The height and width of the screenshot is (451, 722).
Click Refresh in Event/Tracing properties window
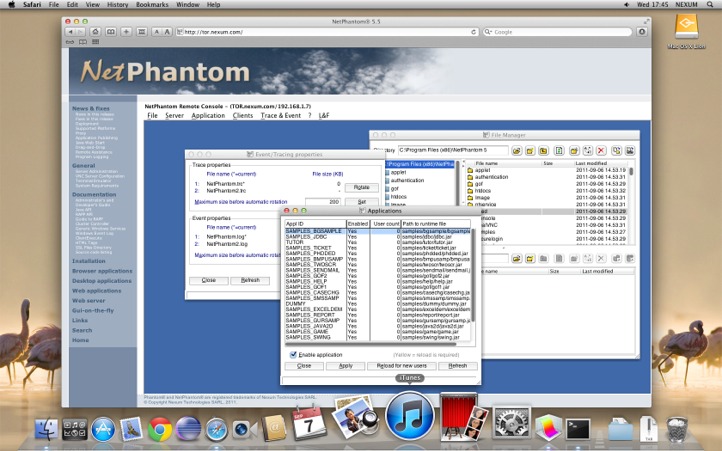click(250, 280)
